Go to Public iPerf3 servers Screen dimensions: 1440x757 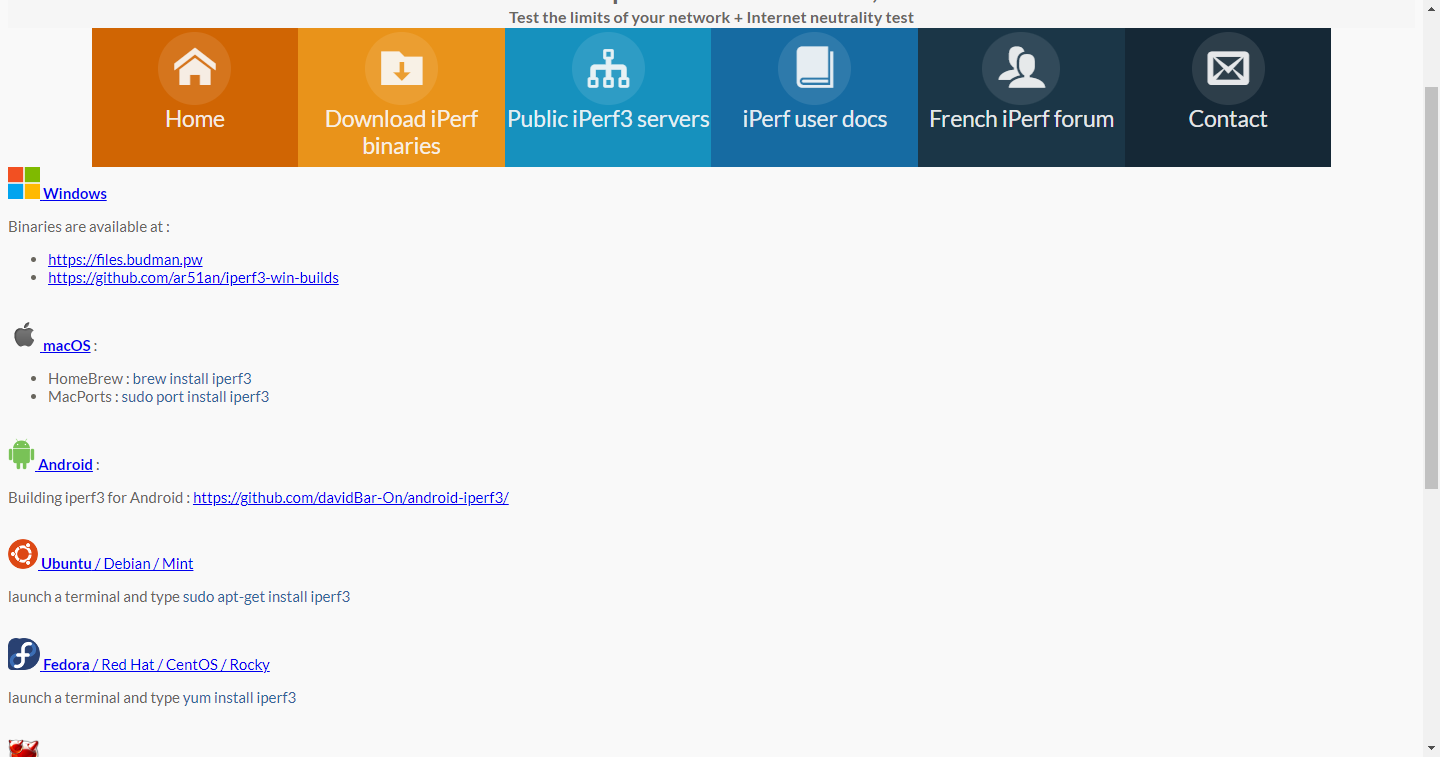608,97
